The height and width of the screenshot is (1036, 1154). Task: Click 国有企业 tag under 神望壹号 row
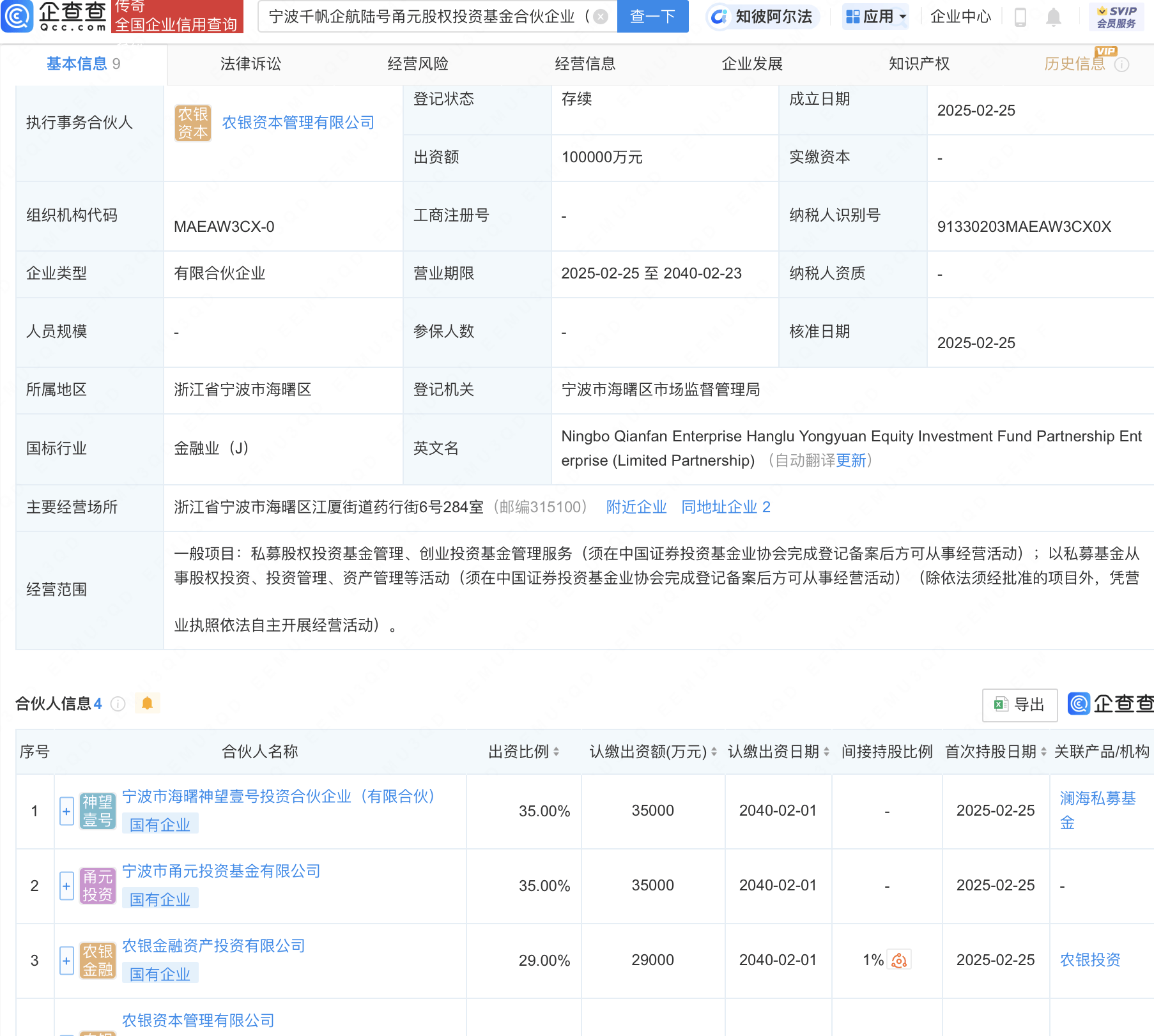(x=160, y=825)
